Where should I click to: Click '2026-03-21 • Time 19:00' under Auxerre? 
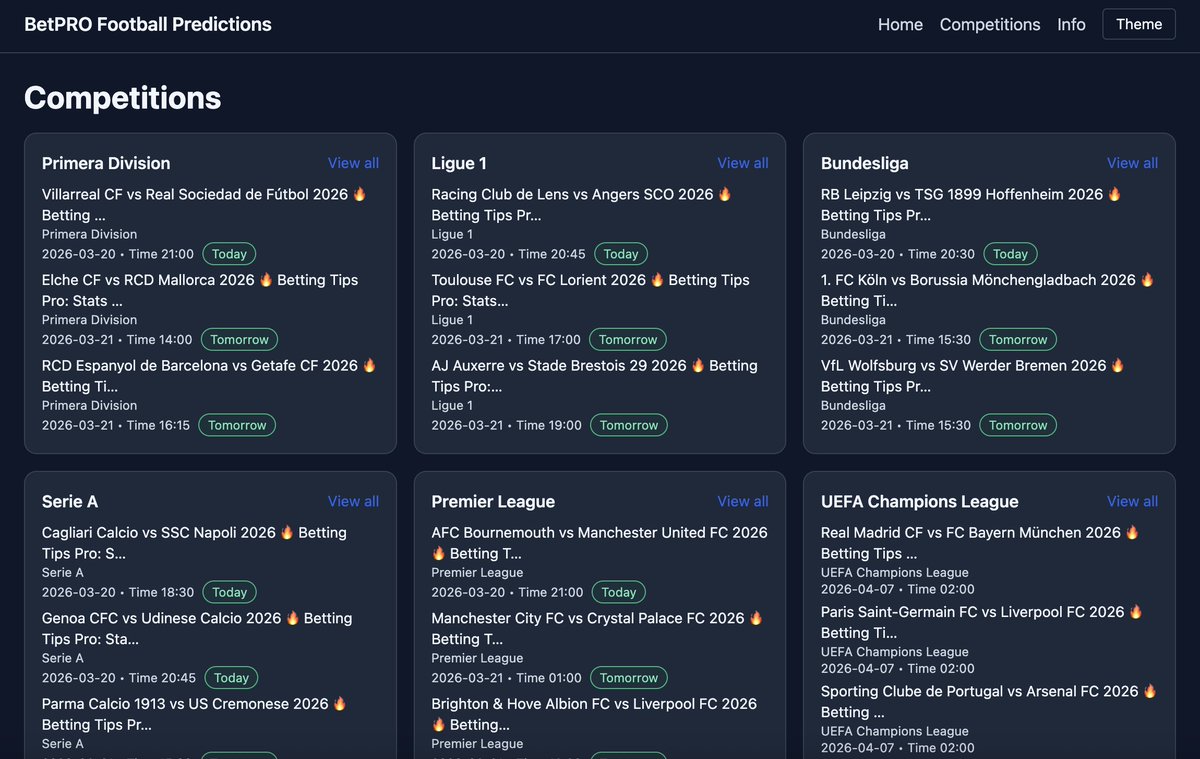click(506, 425)
